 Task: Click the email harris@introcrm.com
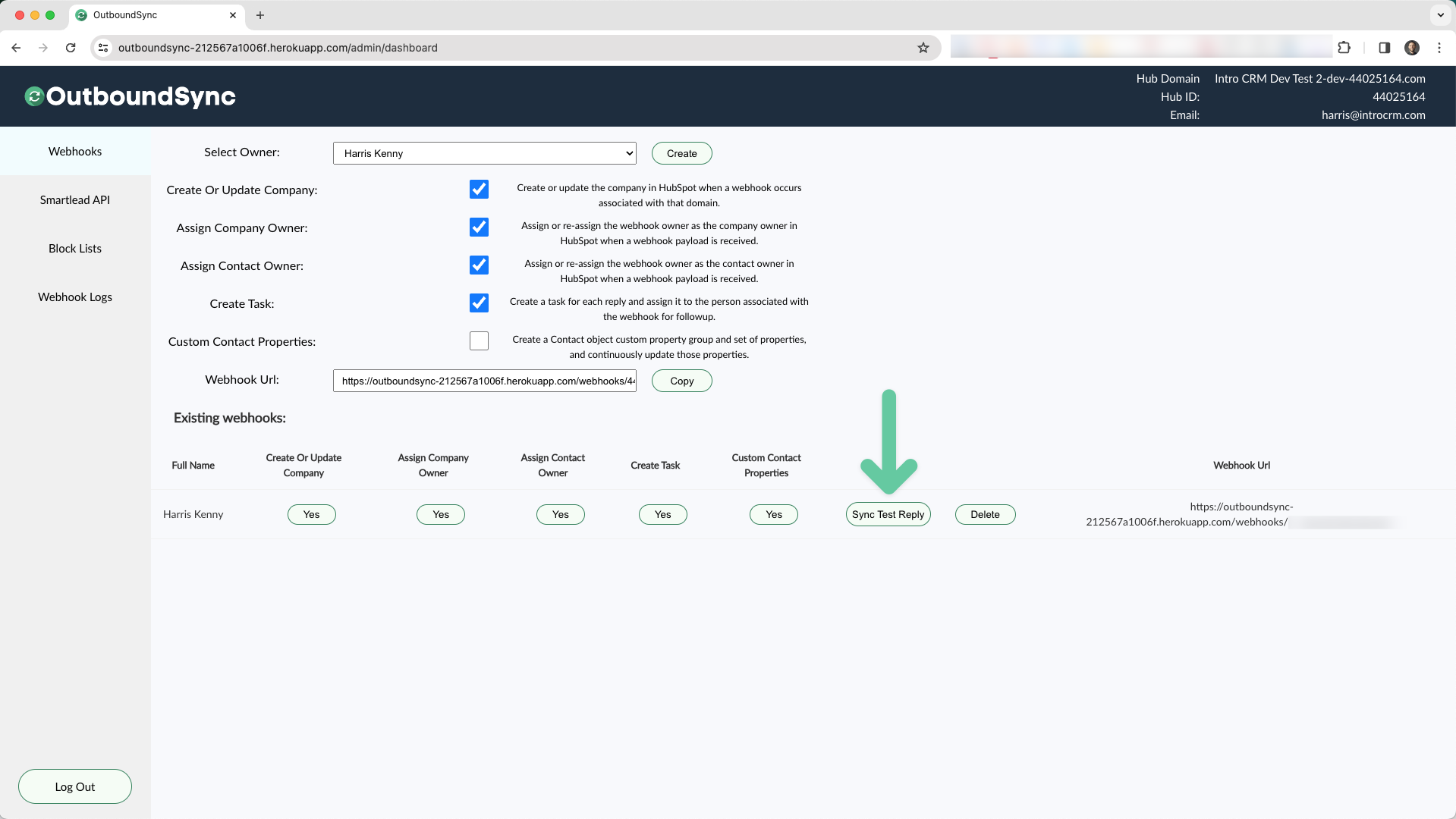pos(1373,115)
